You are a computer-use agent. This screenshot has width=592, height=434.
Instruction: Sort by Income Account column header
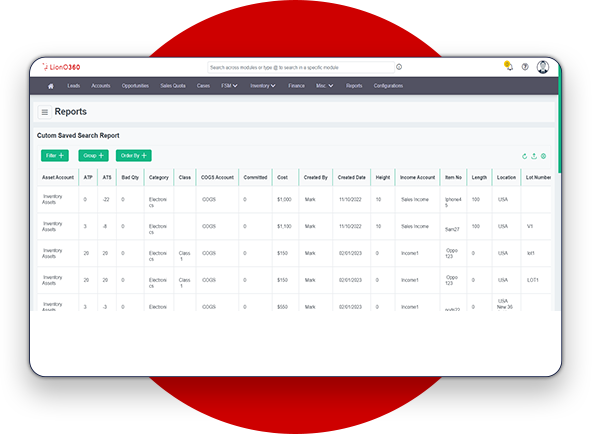click(x=418, y=177)
